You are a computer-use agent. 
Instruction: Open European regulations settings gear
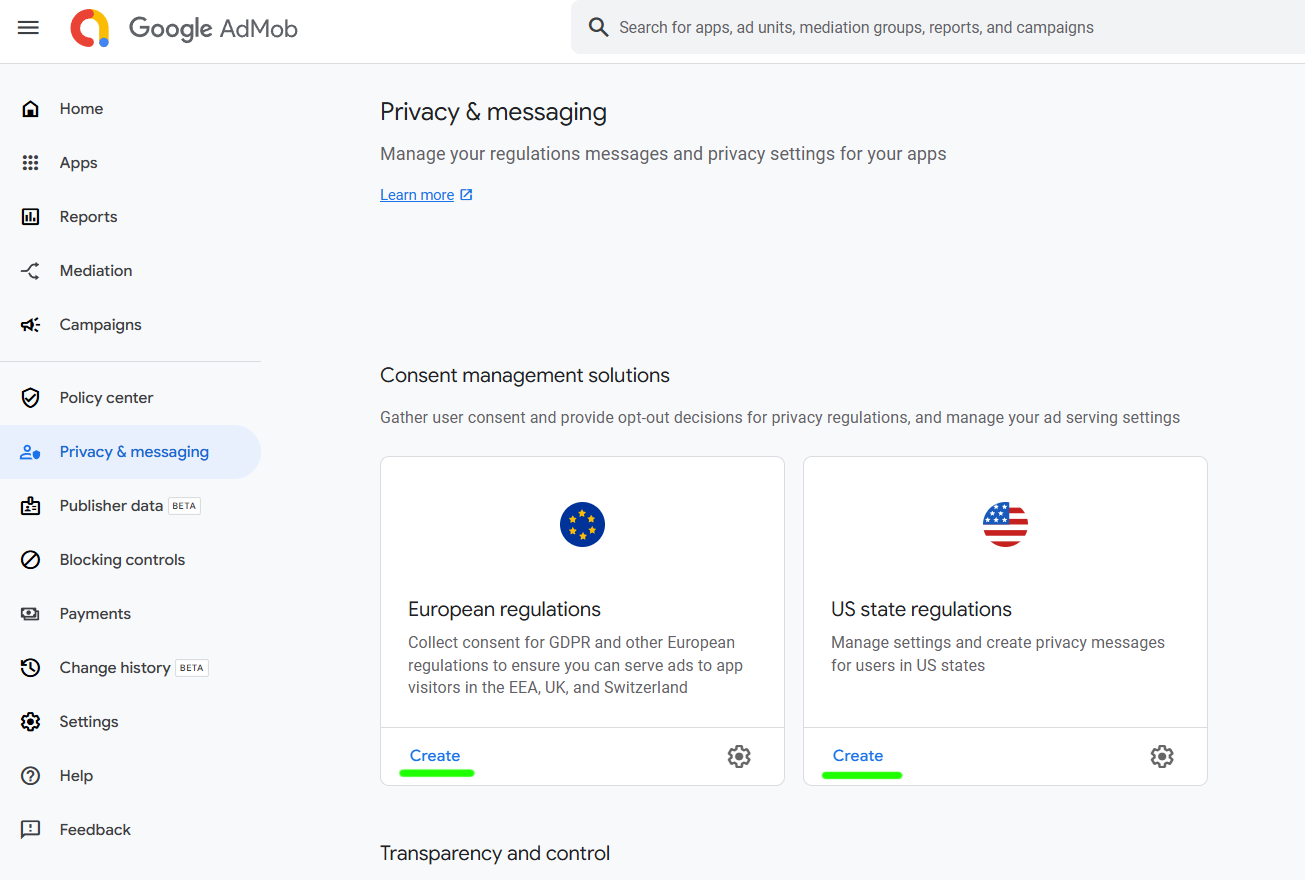pyautogui.click(x=739, y=756)
